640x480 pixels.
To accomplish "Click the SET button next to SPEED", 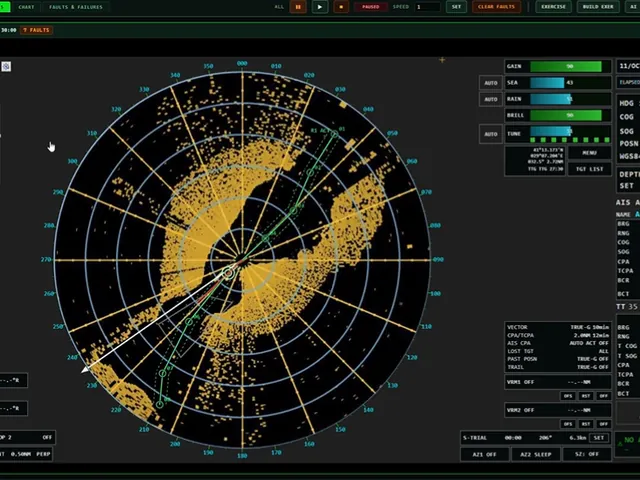I will coord(456,7).
